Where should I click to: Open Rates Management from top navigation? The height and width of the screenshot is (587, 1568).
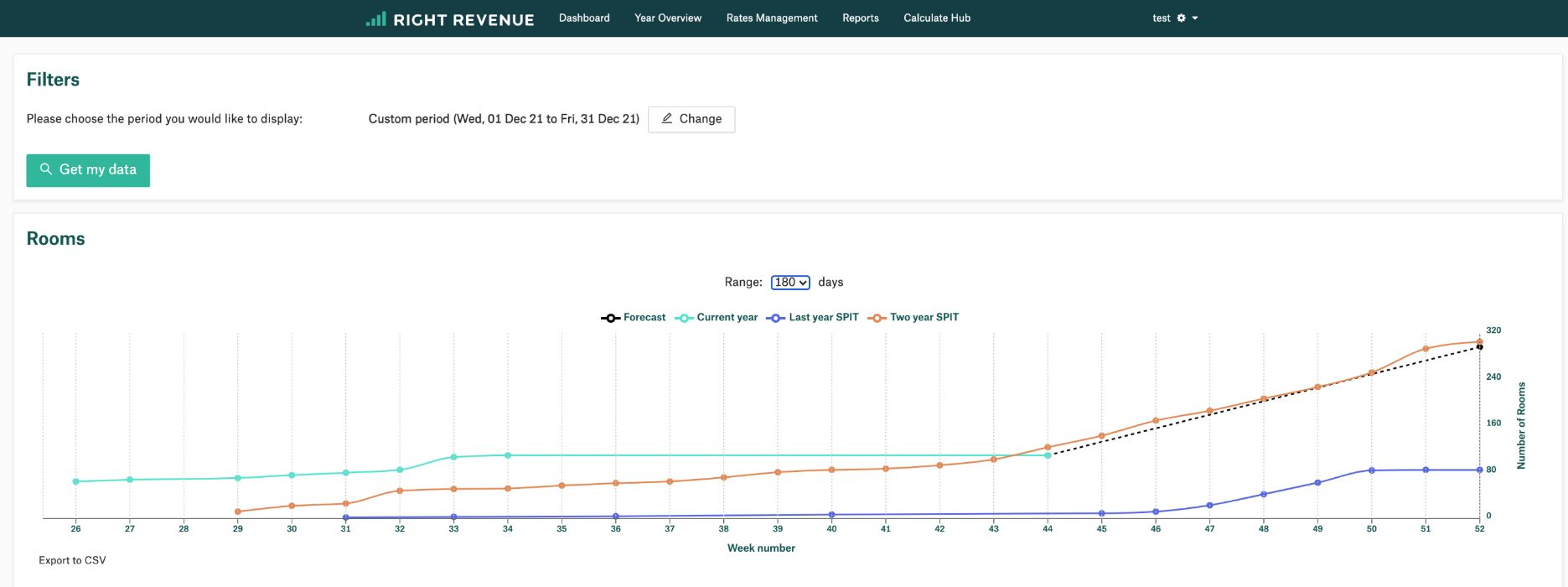(772, 18)
